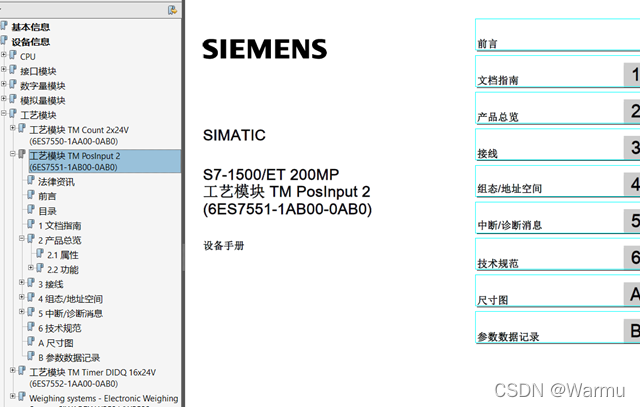
Task: Expand the 模拟量模块 bookmark node
Action: 4,98
